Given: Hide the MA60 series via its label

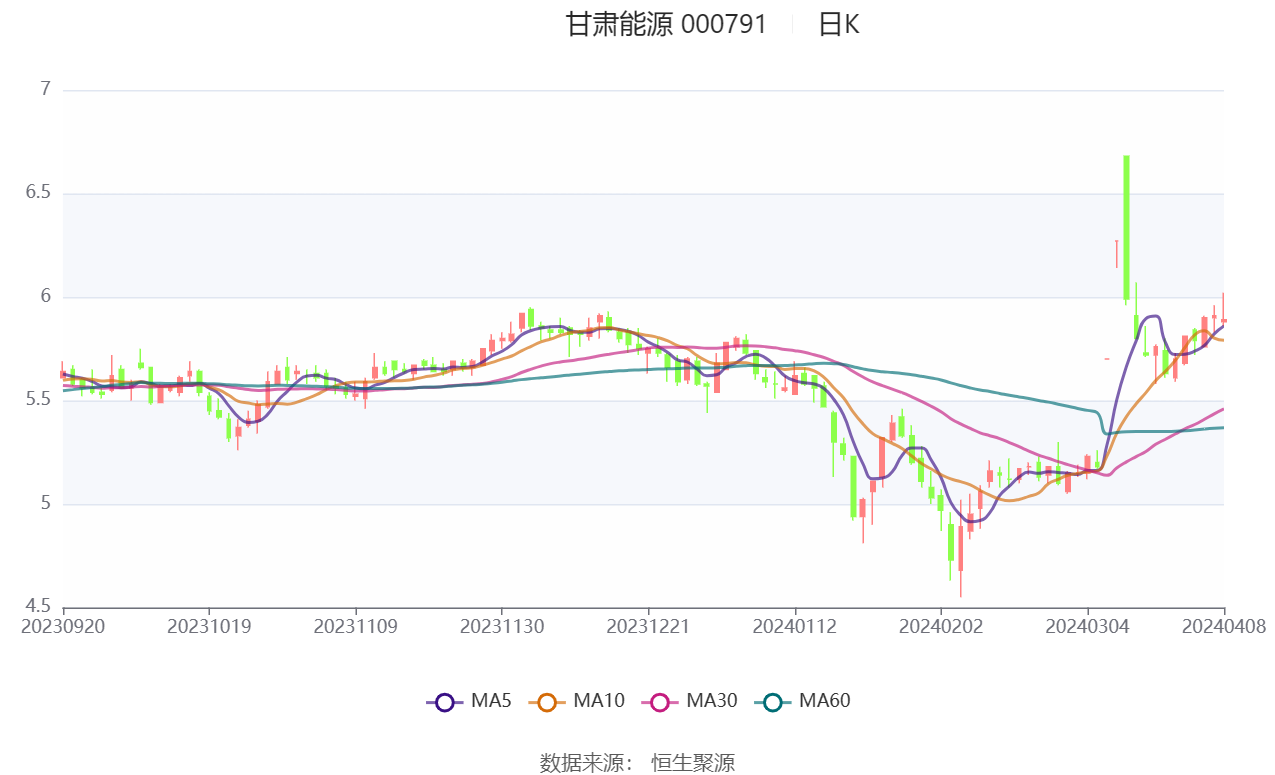Looking at the screenshot, I should (x=824, y=701).
